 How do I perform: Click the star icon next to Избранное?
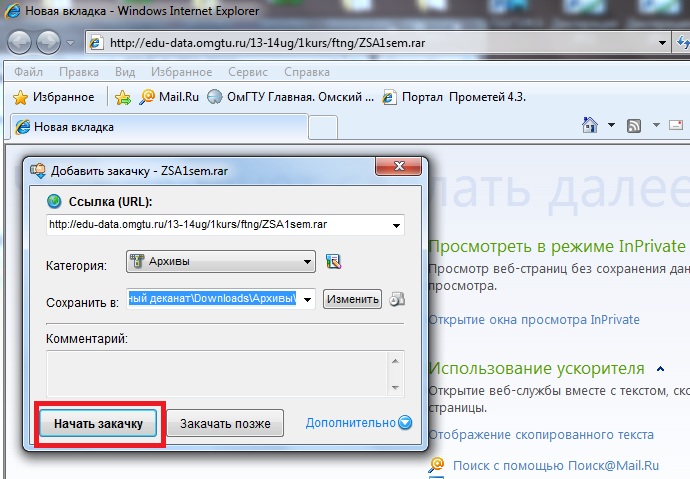[19, 97]
